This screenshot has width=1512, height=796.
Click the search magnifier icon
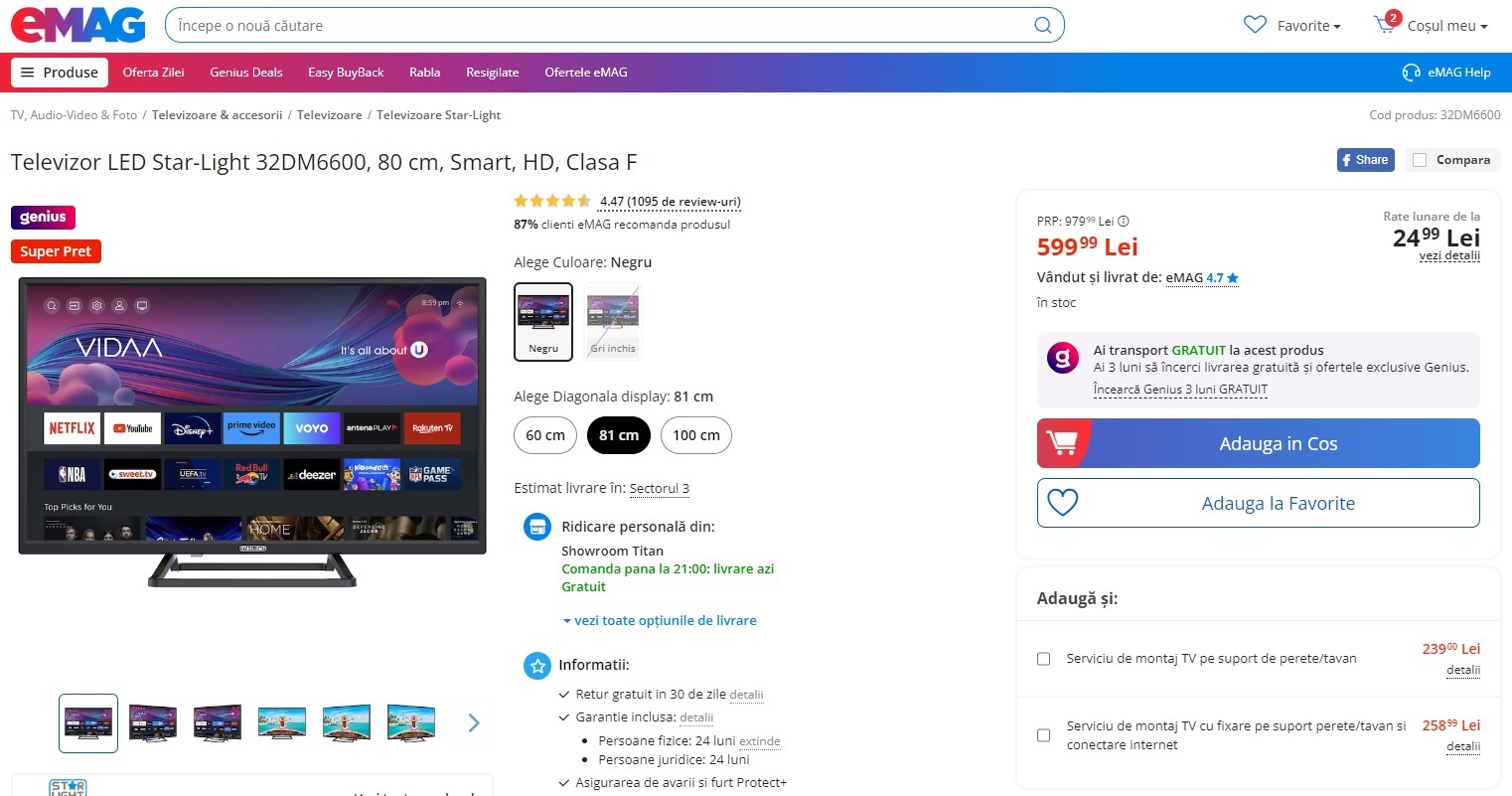[1042, 26]
